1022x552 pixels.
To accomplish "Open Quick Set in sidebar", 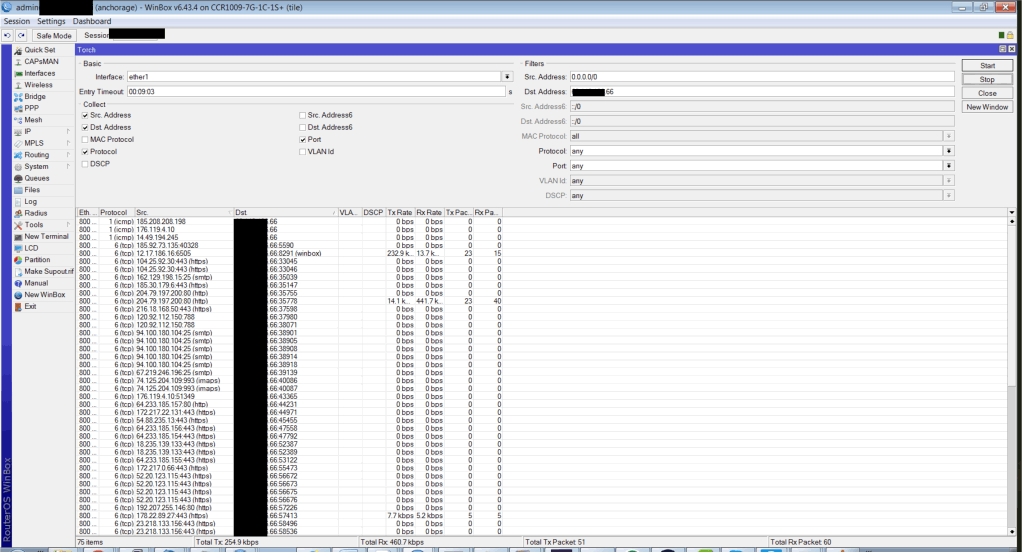I will [39, 50].
